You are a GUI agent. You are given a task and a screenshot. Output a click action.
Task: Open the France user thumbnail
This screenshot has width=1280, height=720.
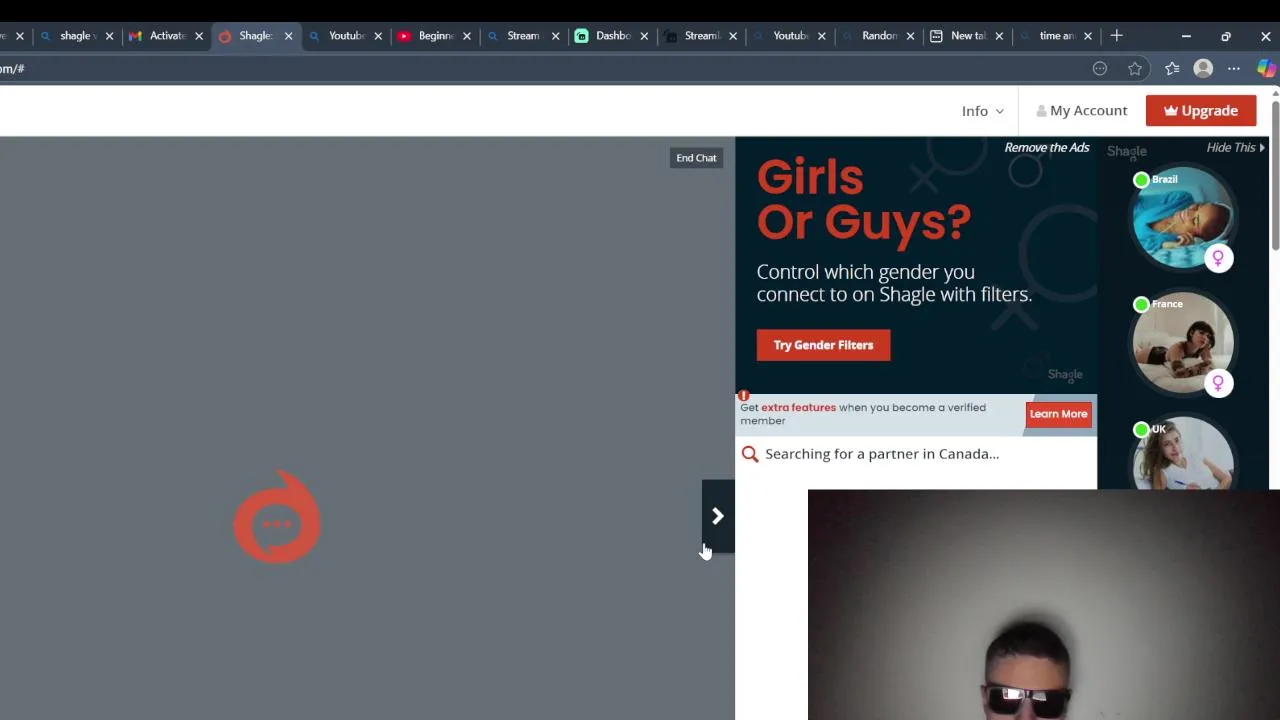pos(1182,344)
